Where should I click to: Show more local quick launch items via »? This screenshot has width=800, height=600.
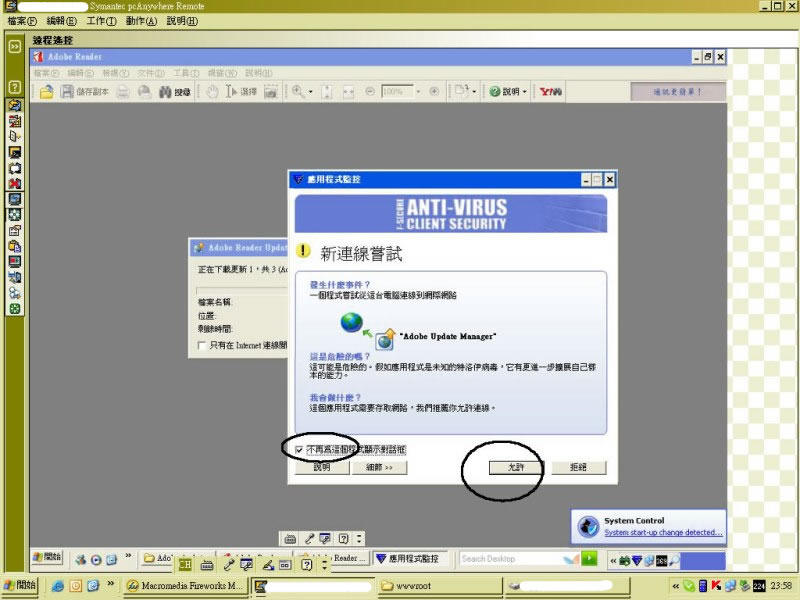pyautogui.click(x=110, y=584)
